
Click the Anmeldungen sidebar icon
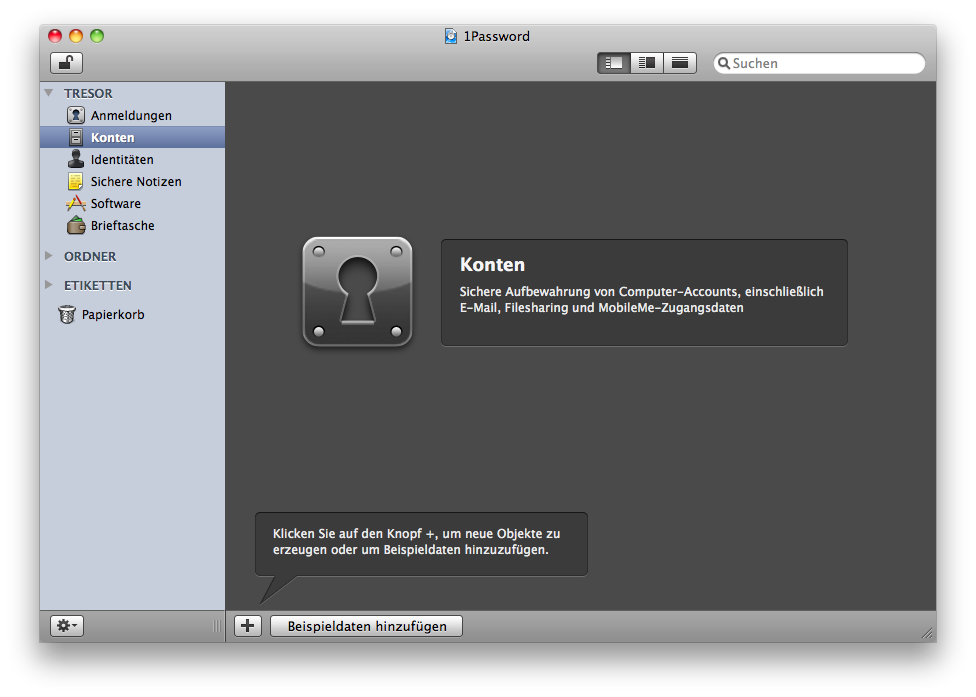tap(75, 116)
